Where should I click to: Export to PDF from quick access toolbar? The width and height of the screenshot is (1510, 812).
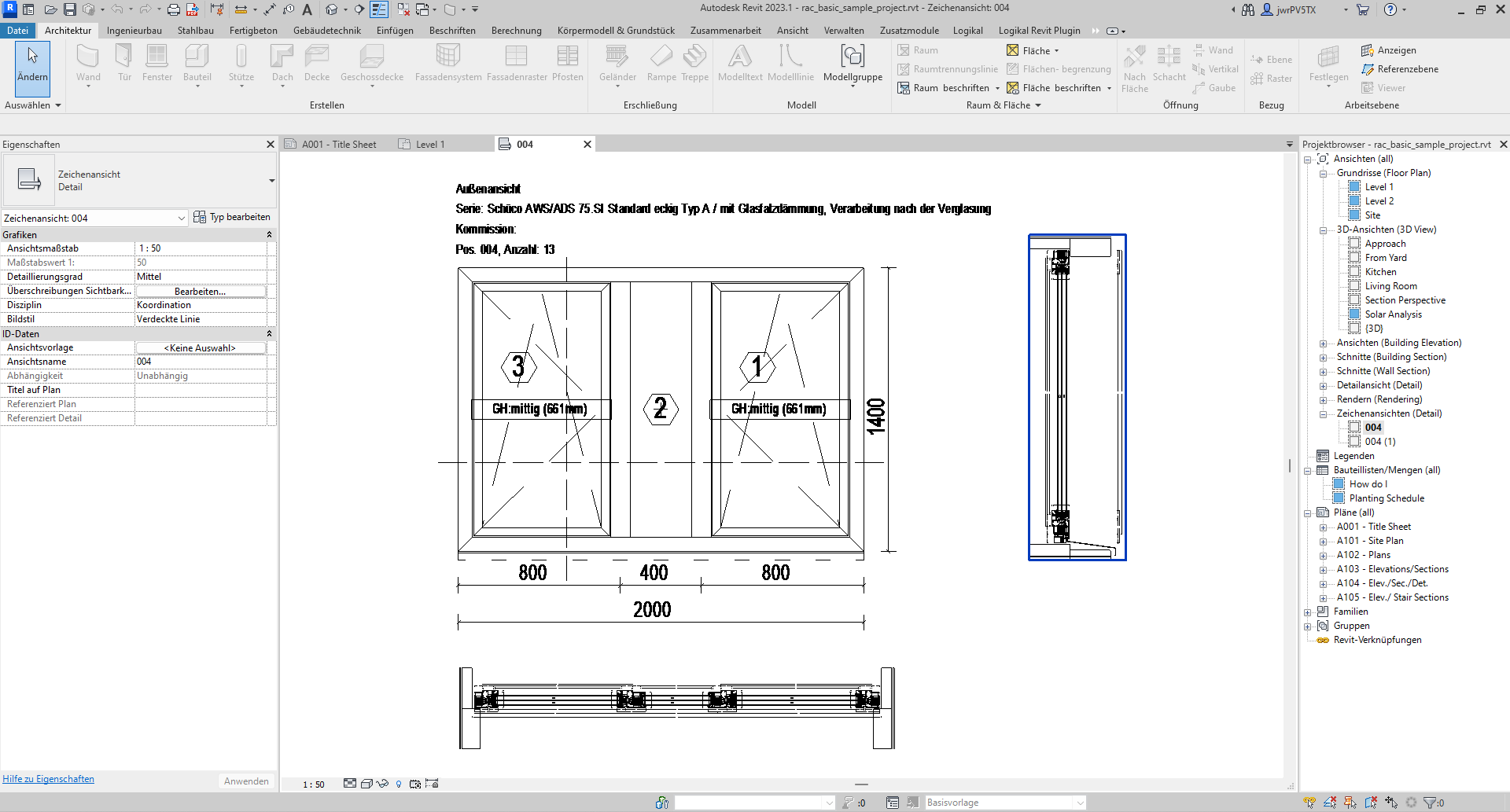coord(192,9)
